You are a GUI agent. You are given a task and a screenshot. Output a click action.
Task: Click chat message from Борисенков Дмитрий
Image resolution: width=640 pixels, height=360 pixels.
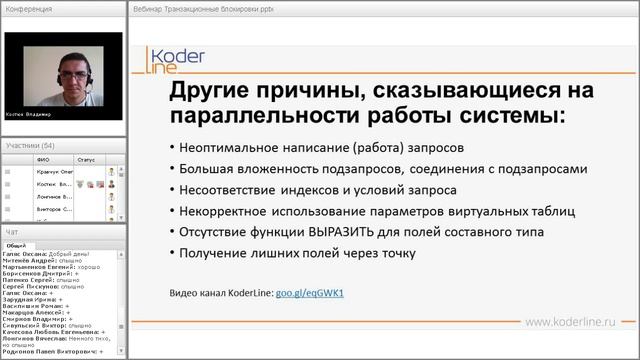tap(40, 273)
